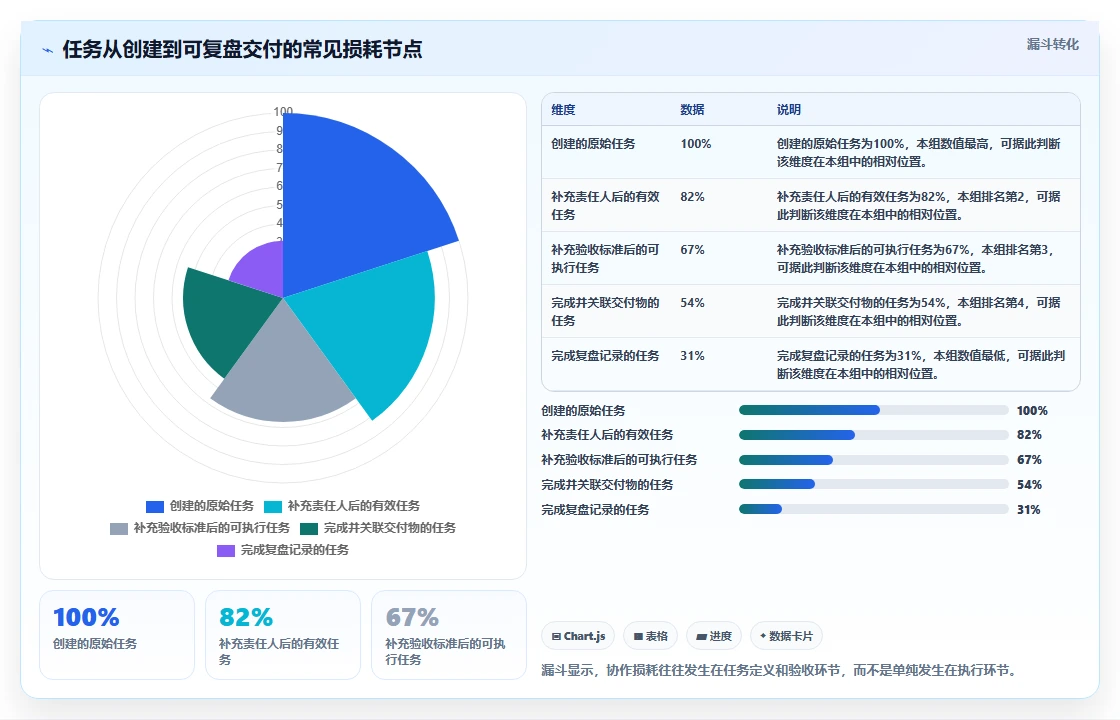Toggle the 完成复盘记录的任务 legend swatch
Image resolution: width=1120 pixels, height=720 pixels.
[226, 551]
